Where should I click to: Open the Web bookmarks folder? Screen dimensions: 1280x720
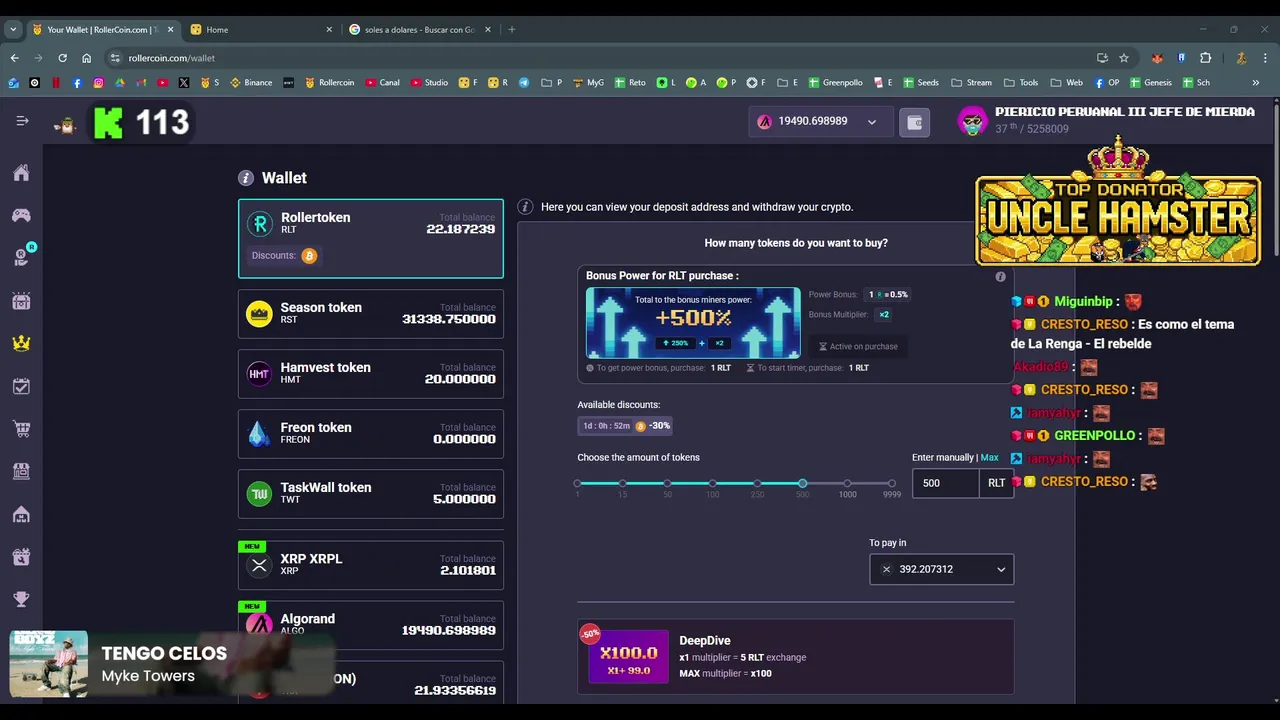tap(1066, 83)
